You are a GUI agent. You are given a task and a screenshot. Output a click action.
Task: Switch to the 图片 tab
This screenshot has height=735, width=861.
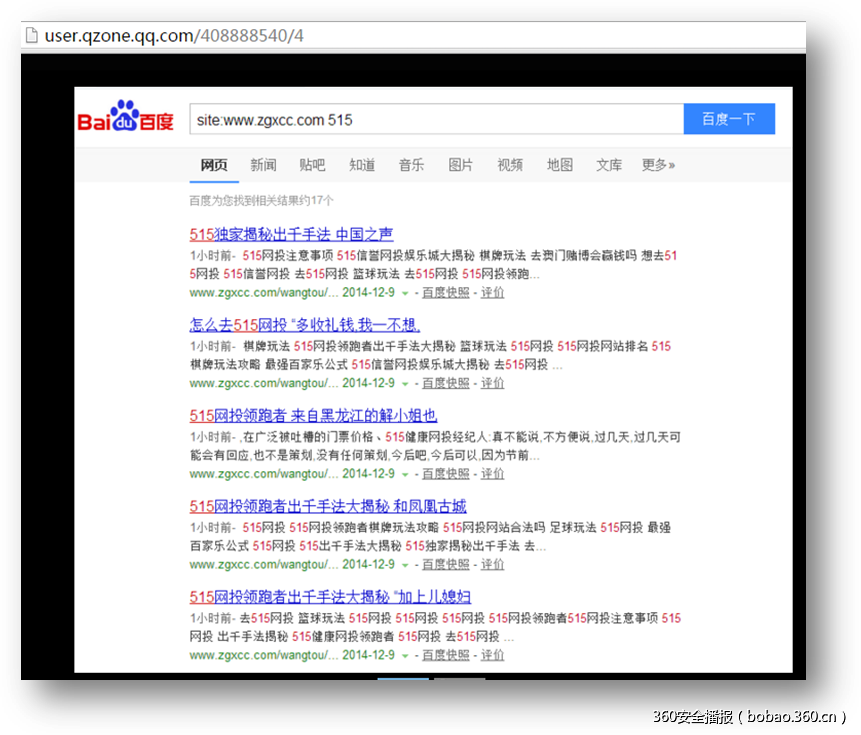[x=460, y=165]
